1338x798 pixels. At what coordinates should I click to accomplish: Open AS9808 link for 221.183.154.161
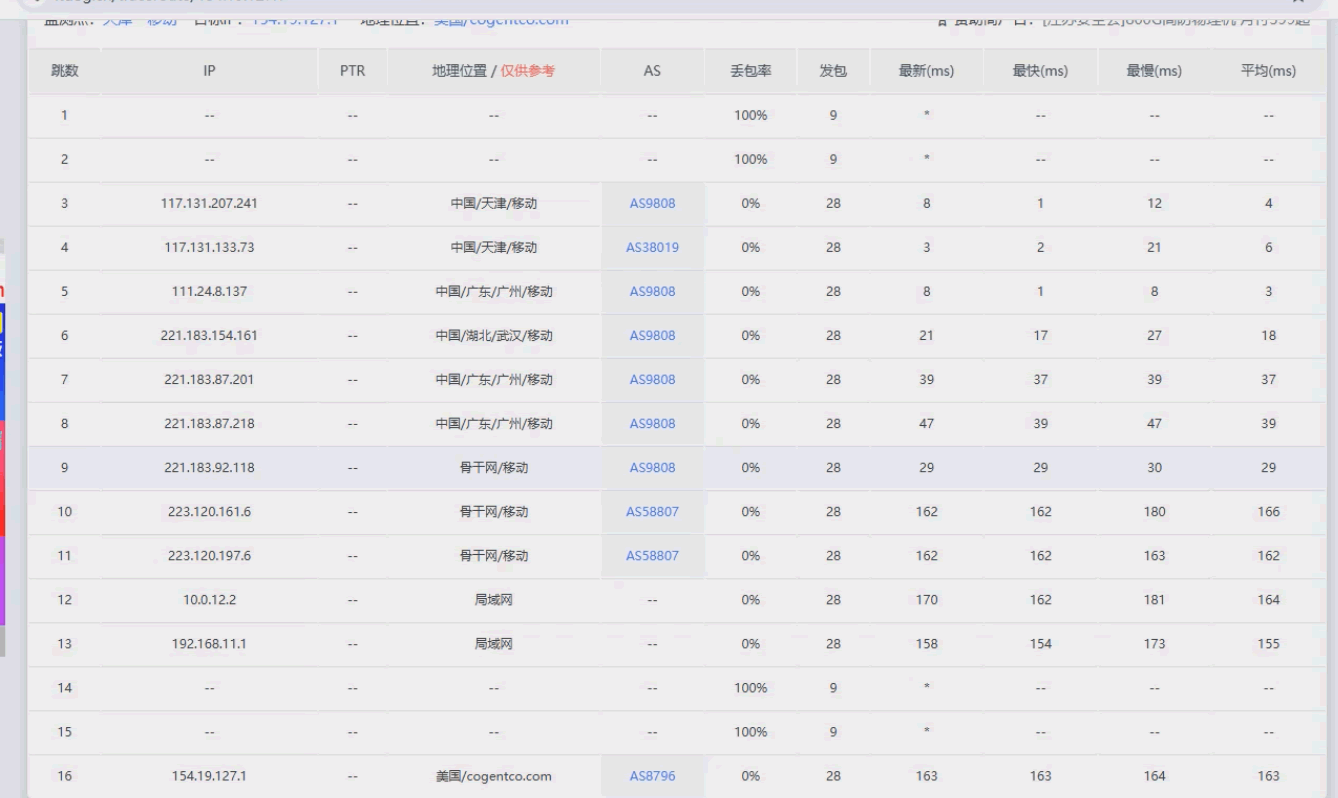(x=652, y=336)
